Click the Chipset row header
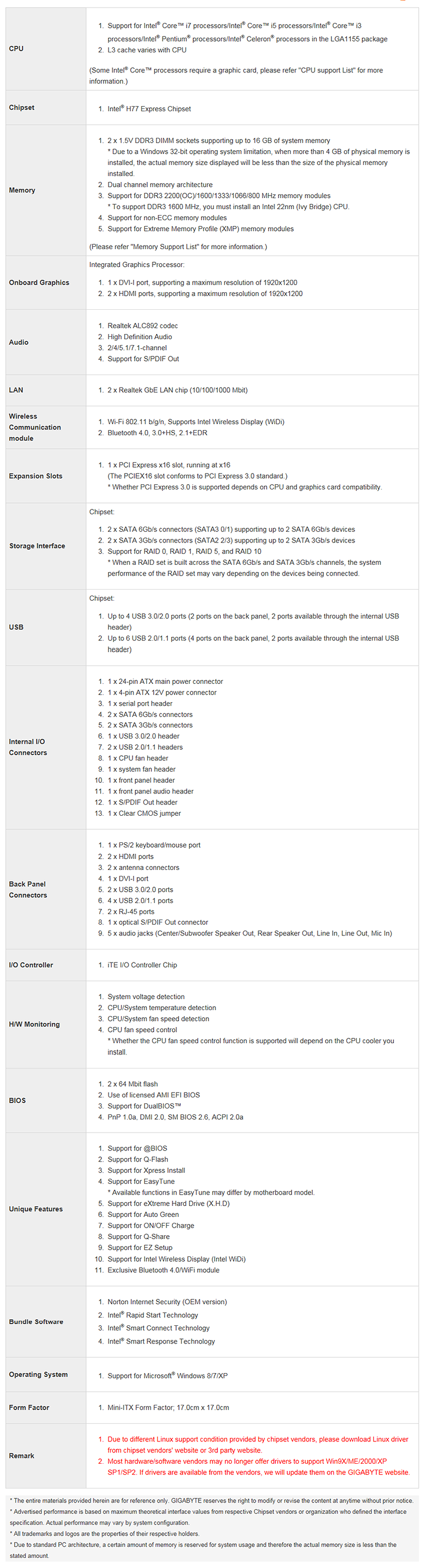The image size is (424, 1568). [22, 108]
